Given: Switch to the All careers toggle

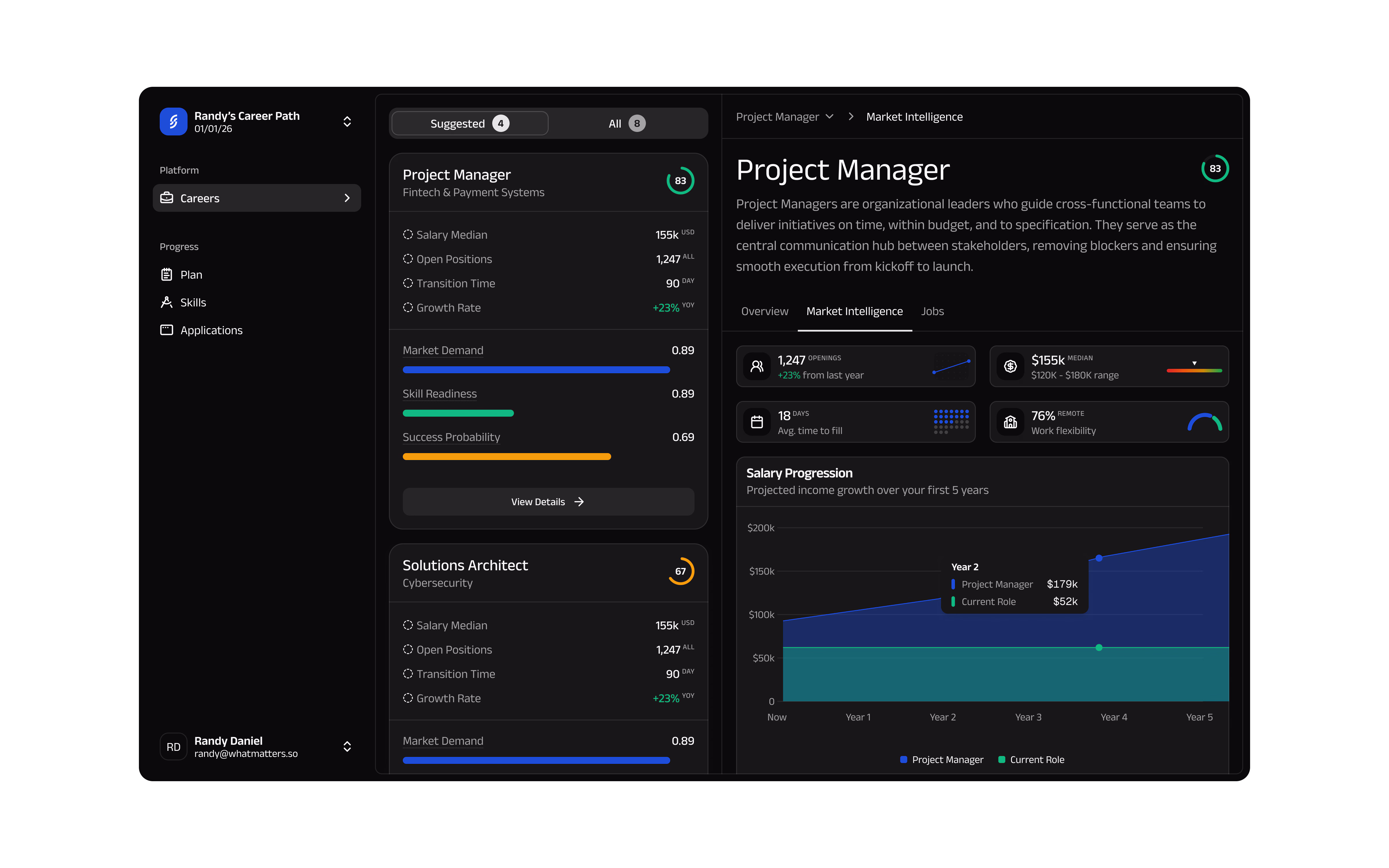Looking at the screenshot, I should pyautogui.click(x=627, y=124).
